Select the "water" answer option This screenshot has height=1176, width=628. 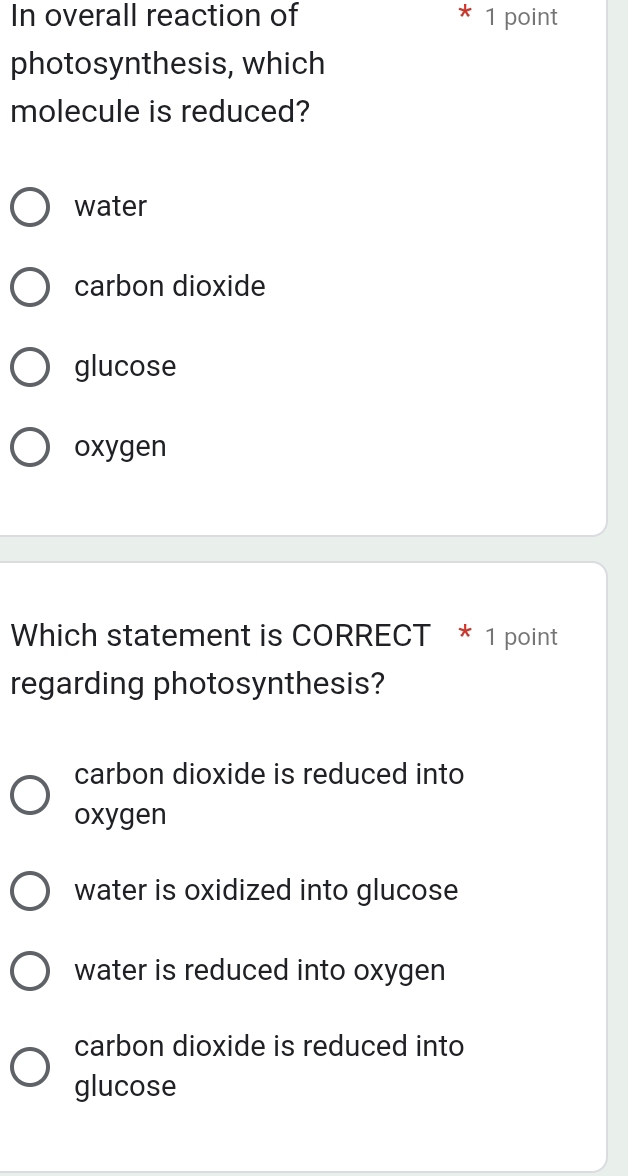[30, 207]
